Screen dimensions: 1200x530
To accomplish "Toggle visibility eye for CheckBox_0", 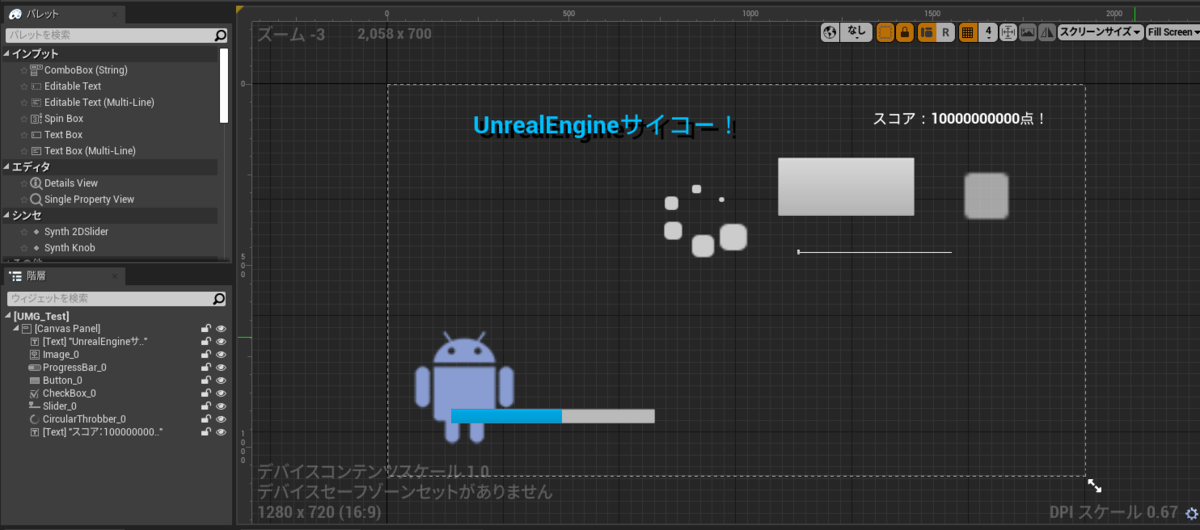I will click(221, 393).
